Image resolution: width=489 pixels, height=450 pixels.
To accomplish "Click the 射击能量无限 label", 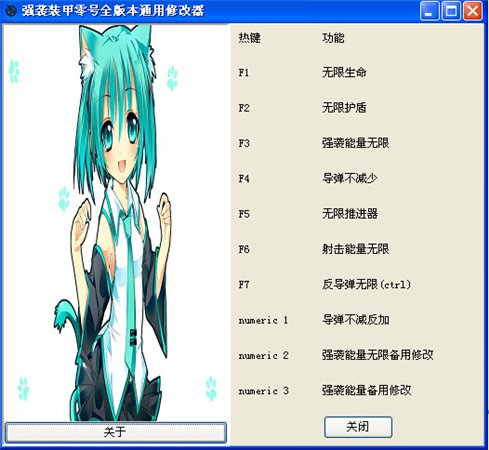I will pyautogui.click(x=355, y=249).
